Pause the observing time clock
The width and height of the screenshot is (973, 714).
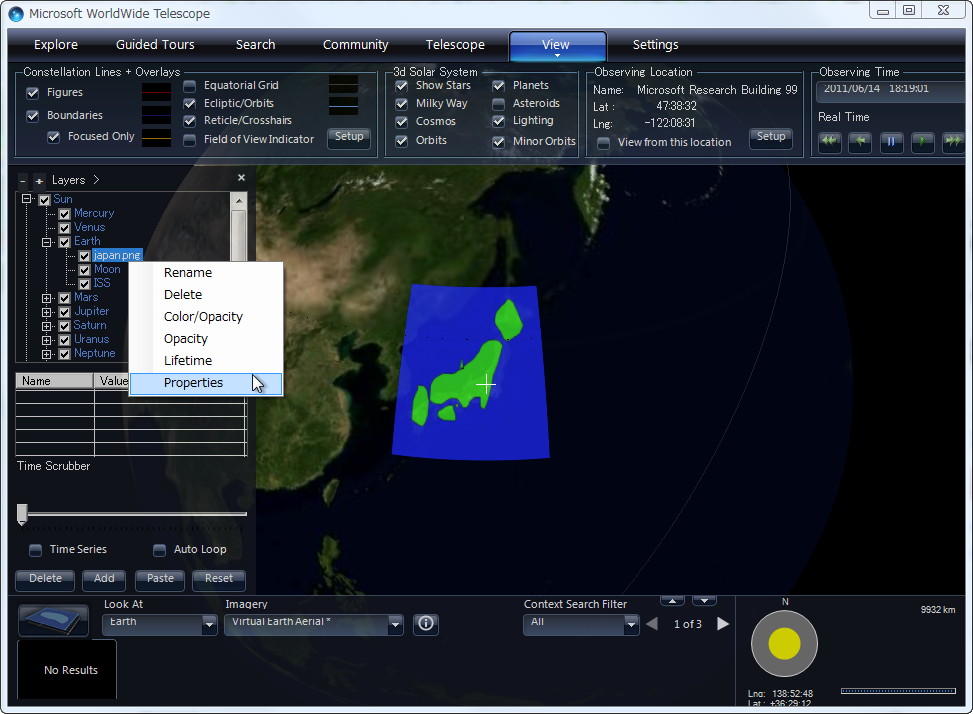pos(890,142)
